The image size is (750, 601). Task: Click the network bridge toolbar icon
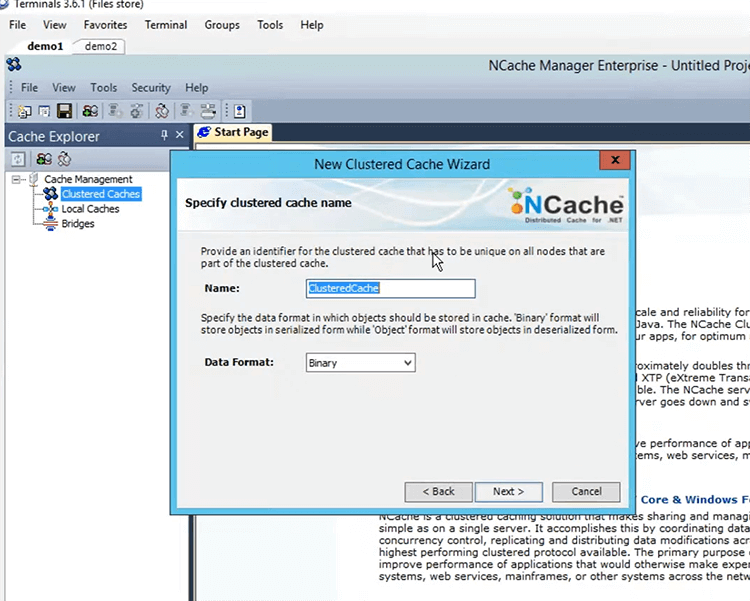pos(208,111)
